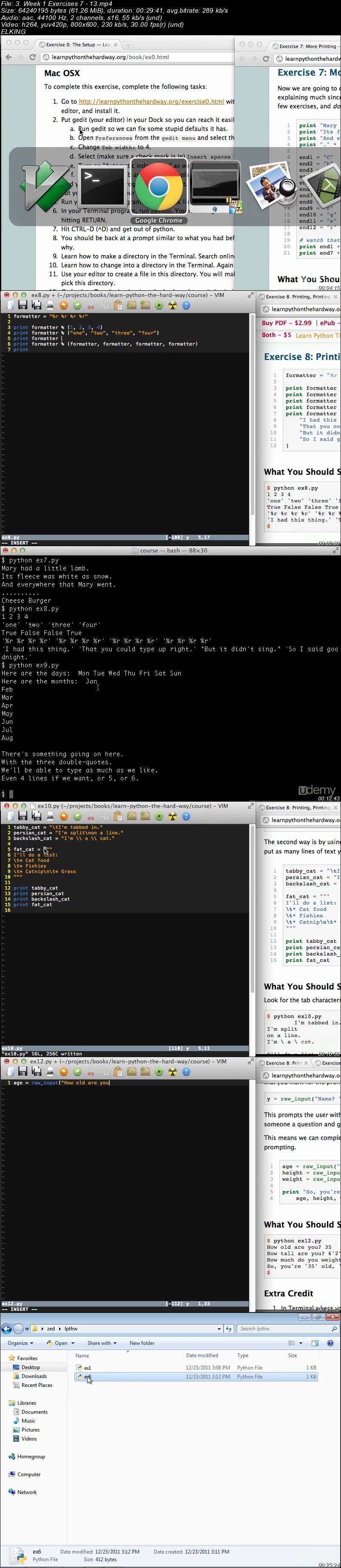
Task: Open Documents library in sidebar
Action: tap(34, 1412)
